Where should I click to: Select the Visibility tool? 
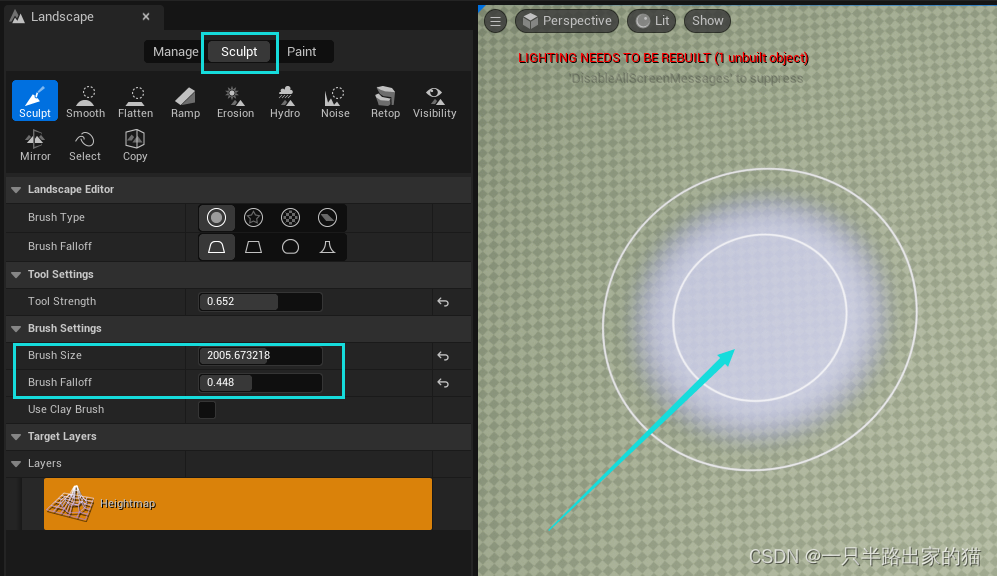coord(434,102)
